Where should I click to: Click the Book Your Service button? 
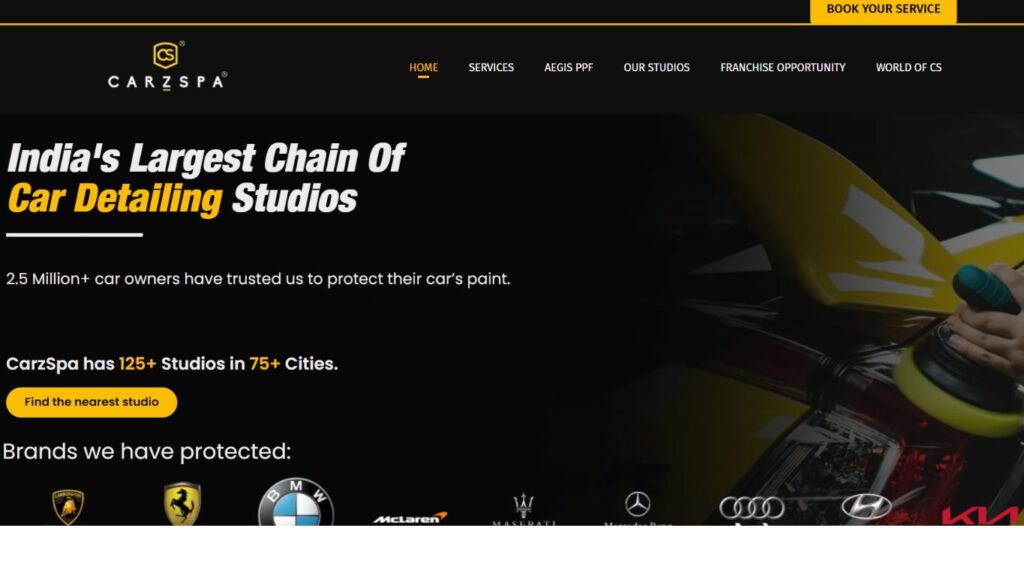pyautogui.click(x=883, y=10)
